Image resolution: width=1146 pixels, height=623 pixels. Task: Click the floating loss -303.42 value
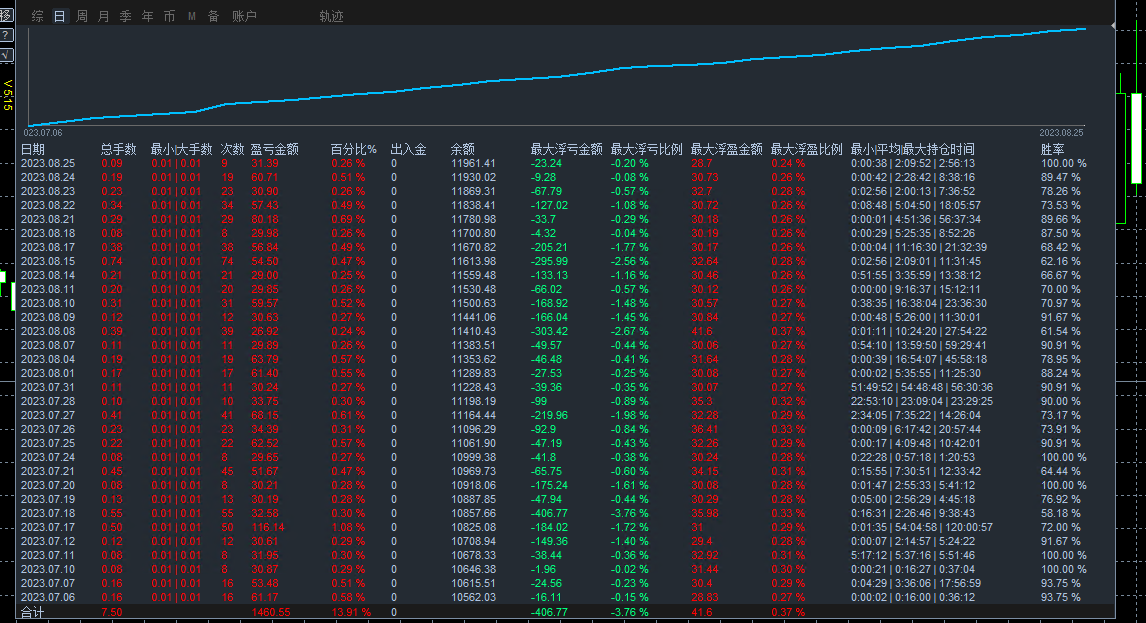(549, 331)
